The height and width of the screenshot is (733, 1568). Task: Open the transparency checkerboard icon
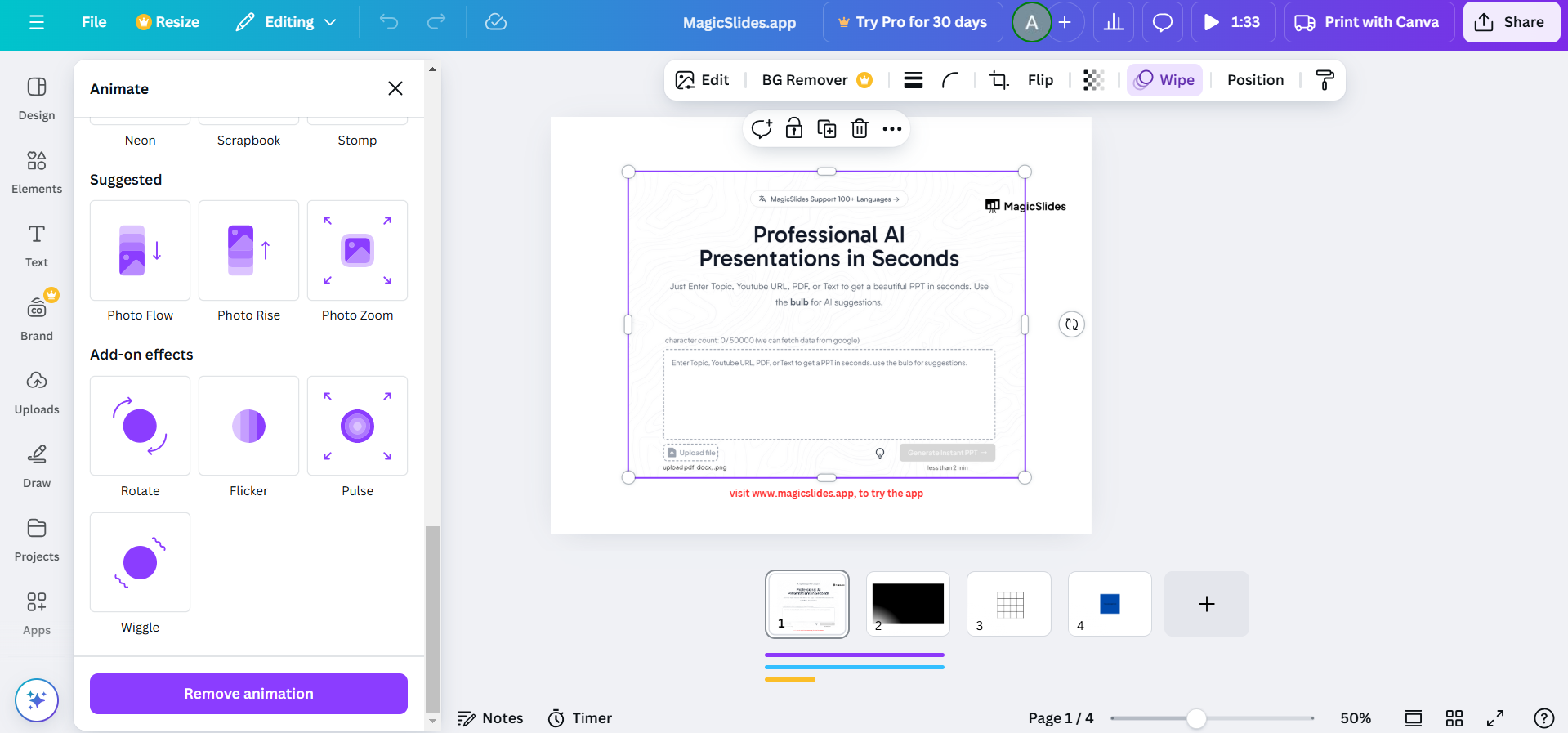pos(1093,80)
